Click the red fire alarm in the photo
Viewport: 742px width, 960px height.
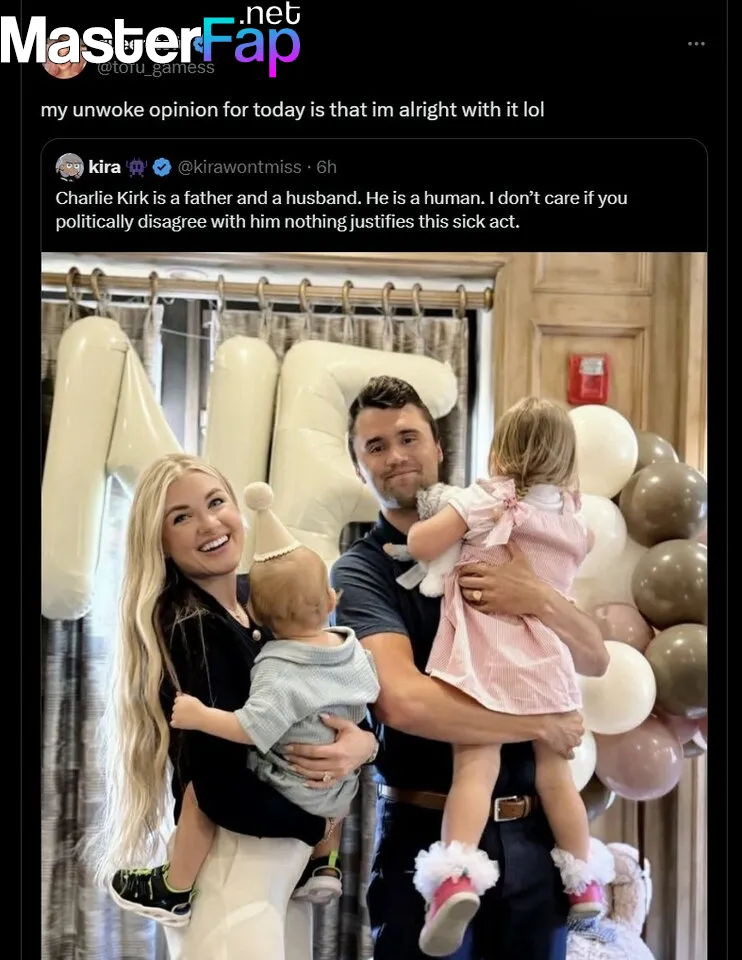(587, 379)
